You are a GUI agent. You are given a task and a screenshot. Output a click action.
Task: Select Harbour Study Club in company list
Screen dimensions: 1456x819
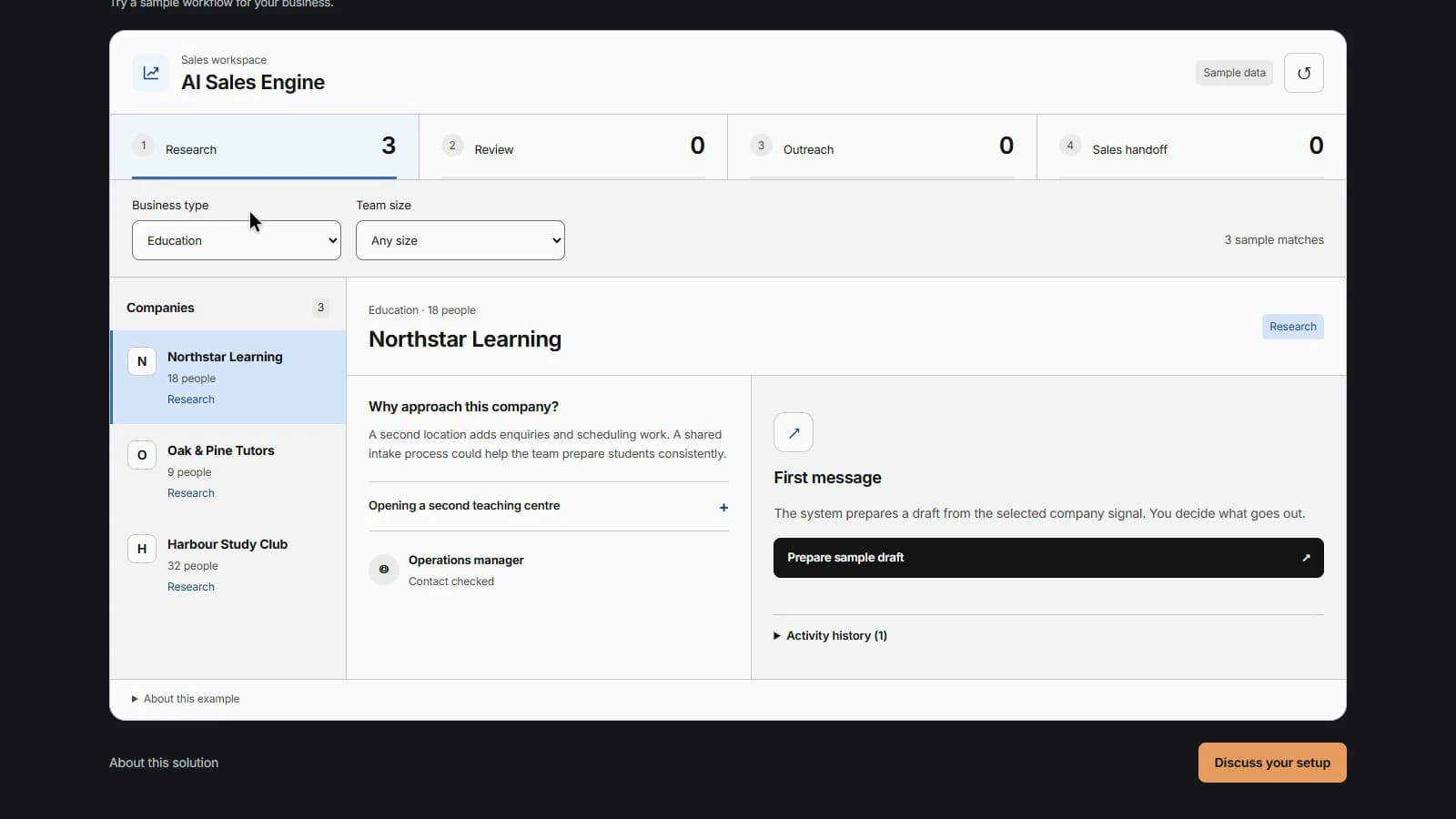[x=228, y=565]
